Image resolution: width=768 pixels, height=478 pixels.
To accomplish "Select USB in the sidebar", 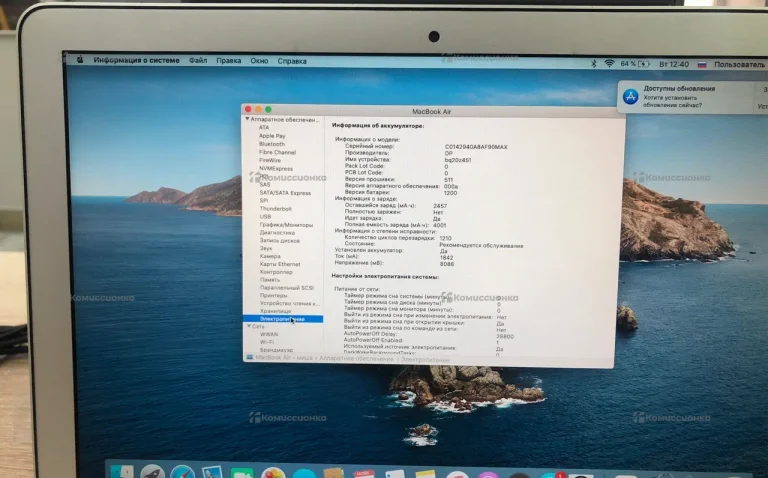I will click(265, 216).
